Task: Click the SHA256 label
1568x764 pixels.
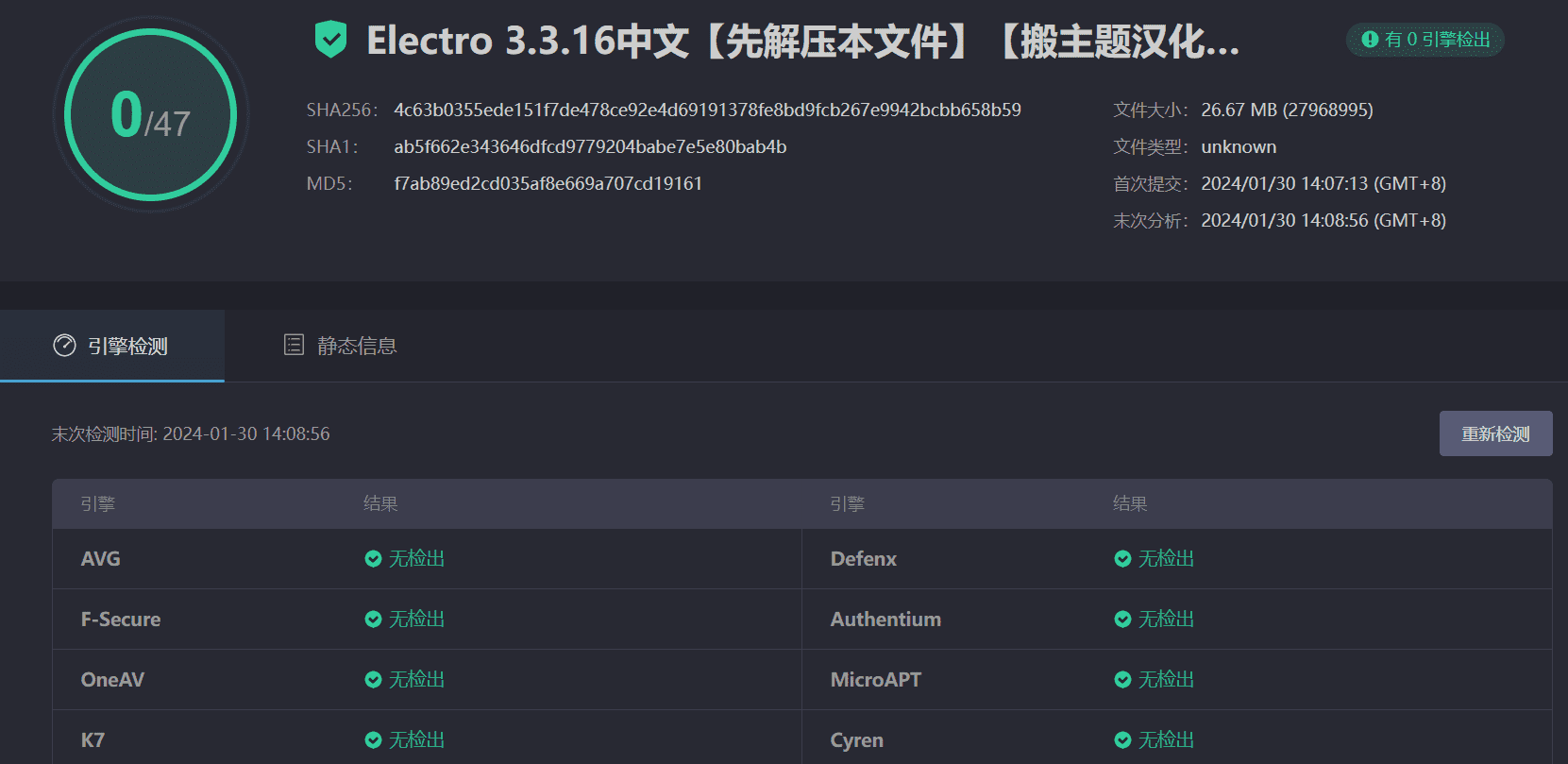Action: click(x=342, y=110)
